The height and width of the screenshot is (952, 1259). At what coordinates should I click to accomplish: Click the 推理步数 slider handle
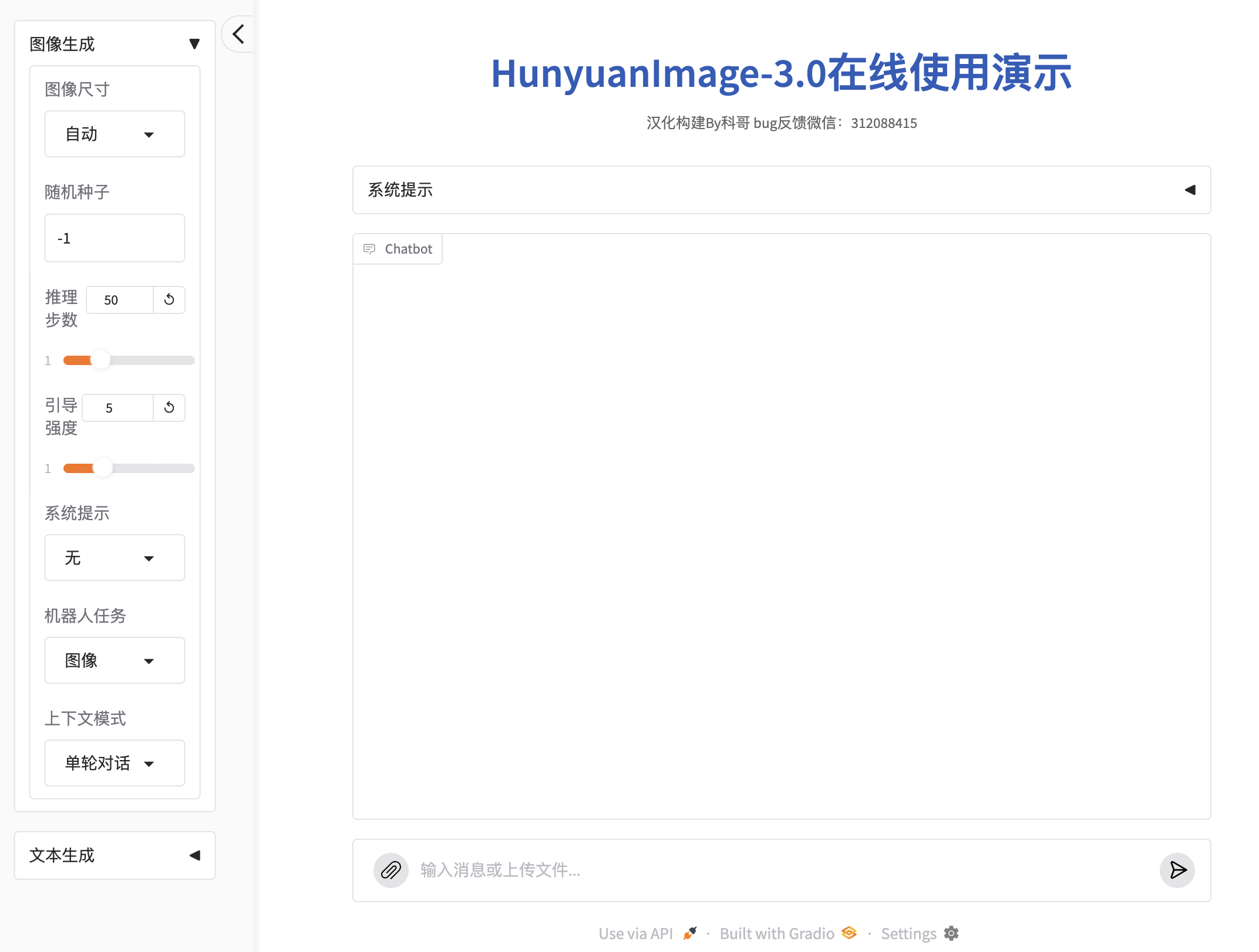[x=100, y=360]
